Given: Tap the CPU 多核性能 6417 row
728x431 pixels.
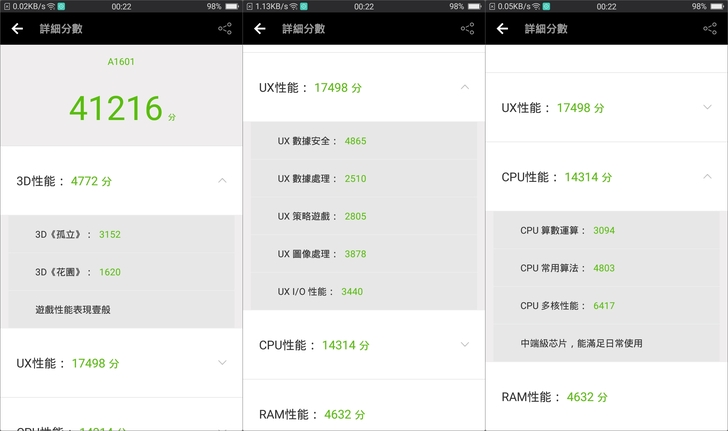Looking at the screenshot, I should coord(606,306).
